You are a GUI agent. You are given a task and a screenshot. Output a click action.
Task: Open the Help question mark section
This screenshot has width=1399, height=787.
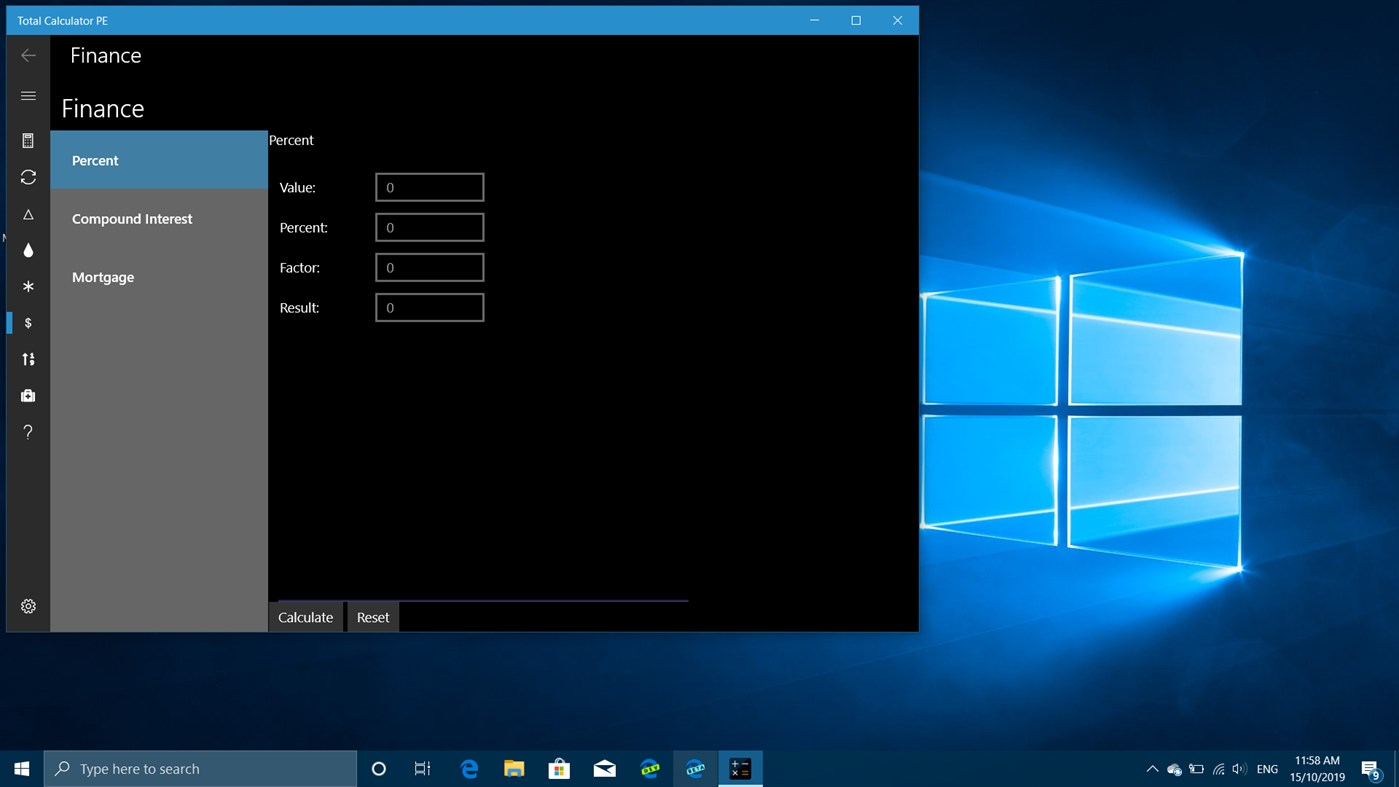coord(28,431)
